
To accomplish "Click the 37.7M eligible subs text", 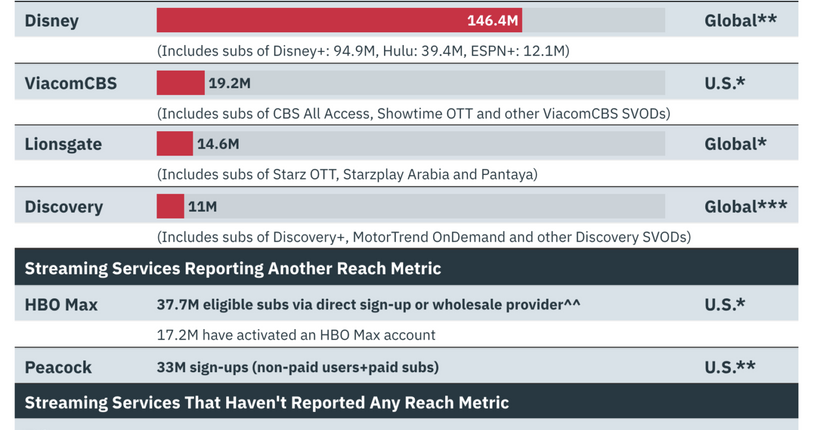I will coord(368,304).
